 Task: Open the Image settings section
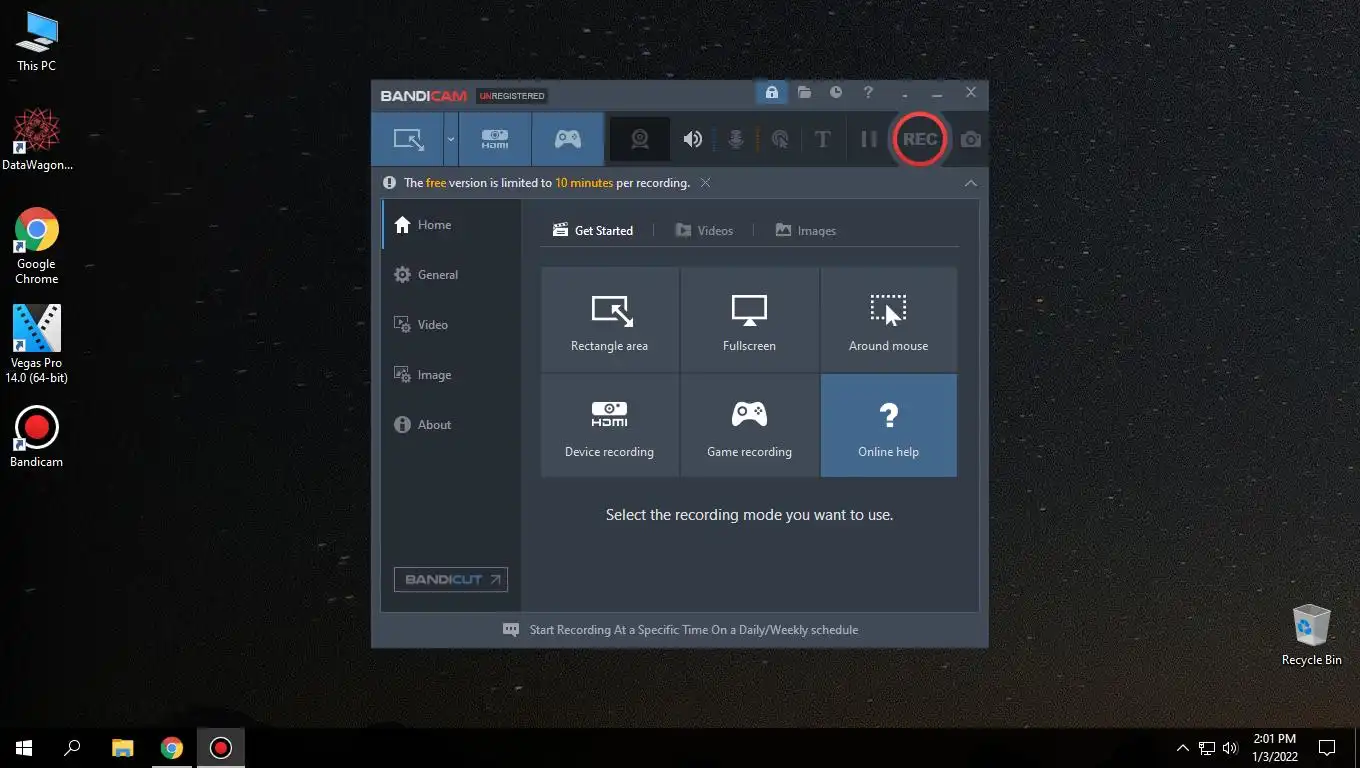[x=451, y=375]
